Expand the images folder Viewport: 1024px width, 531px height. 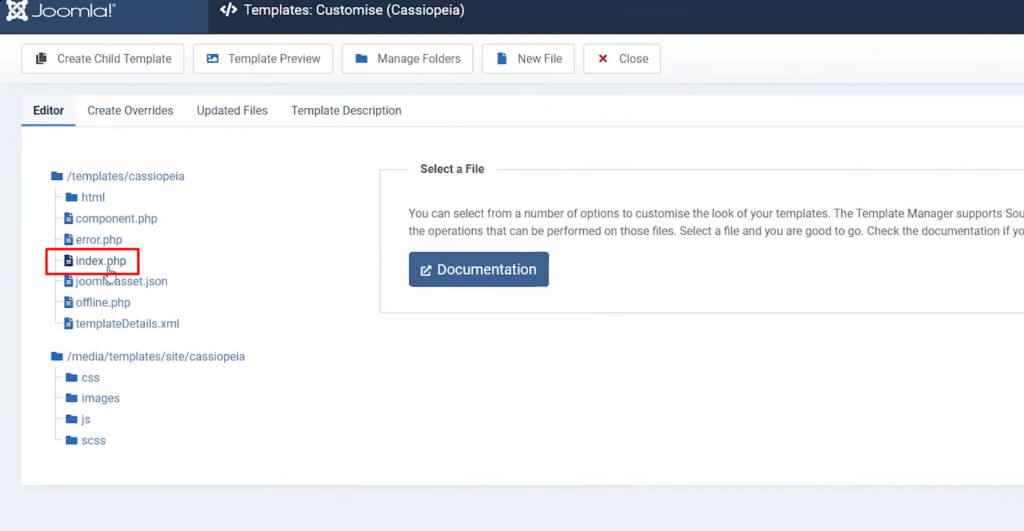(100, 399)
